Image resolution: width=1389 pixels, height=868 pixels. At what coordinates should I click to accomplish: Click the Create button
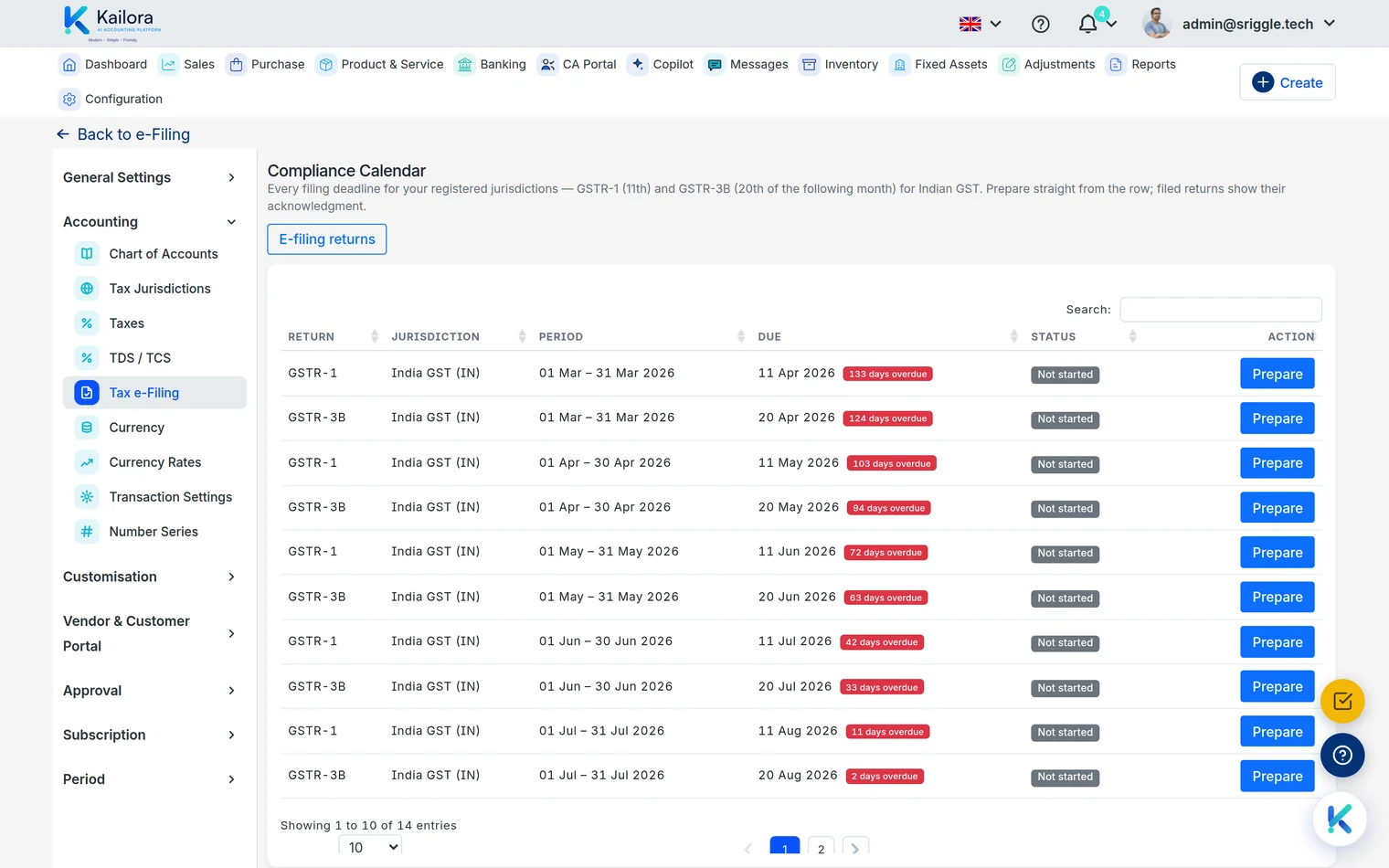pos(1288,82)
